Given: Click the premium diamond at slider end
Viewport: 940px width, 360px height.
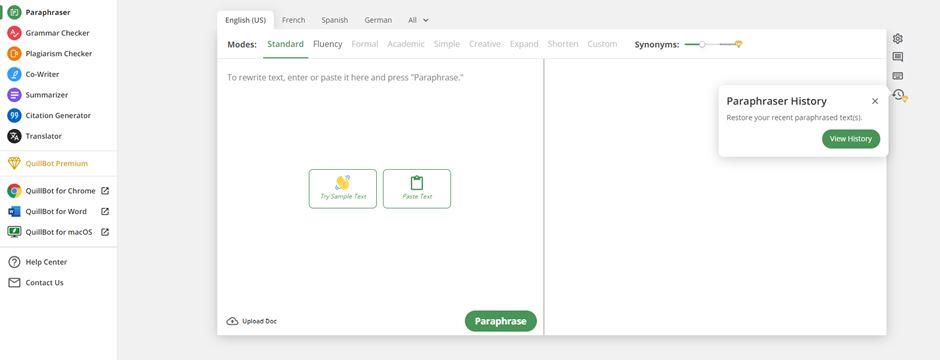Looking at the screenshot, I should [739, 44].
